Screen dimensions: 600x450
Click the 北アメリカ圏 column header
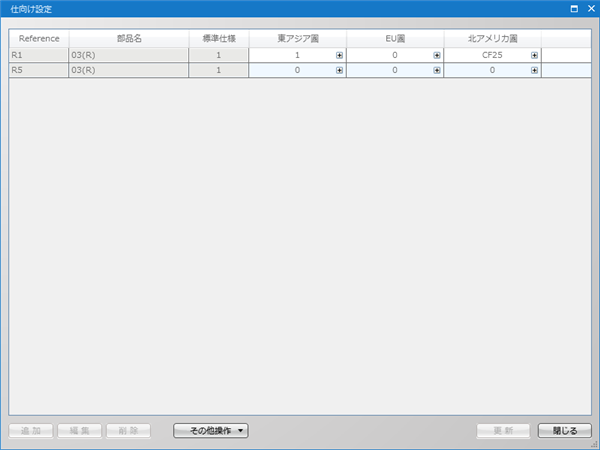(x=492, y=38)
